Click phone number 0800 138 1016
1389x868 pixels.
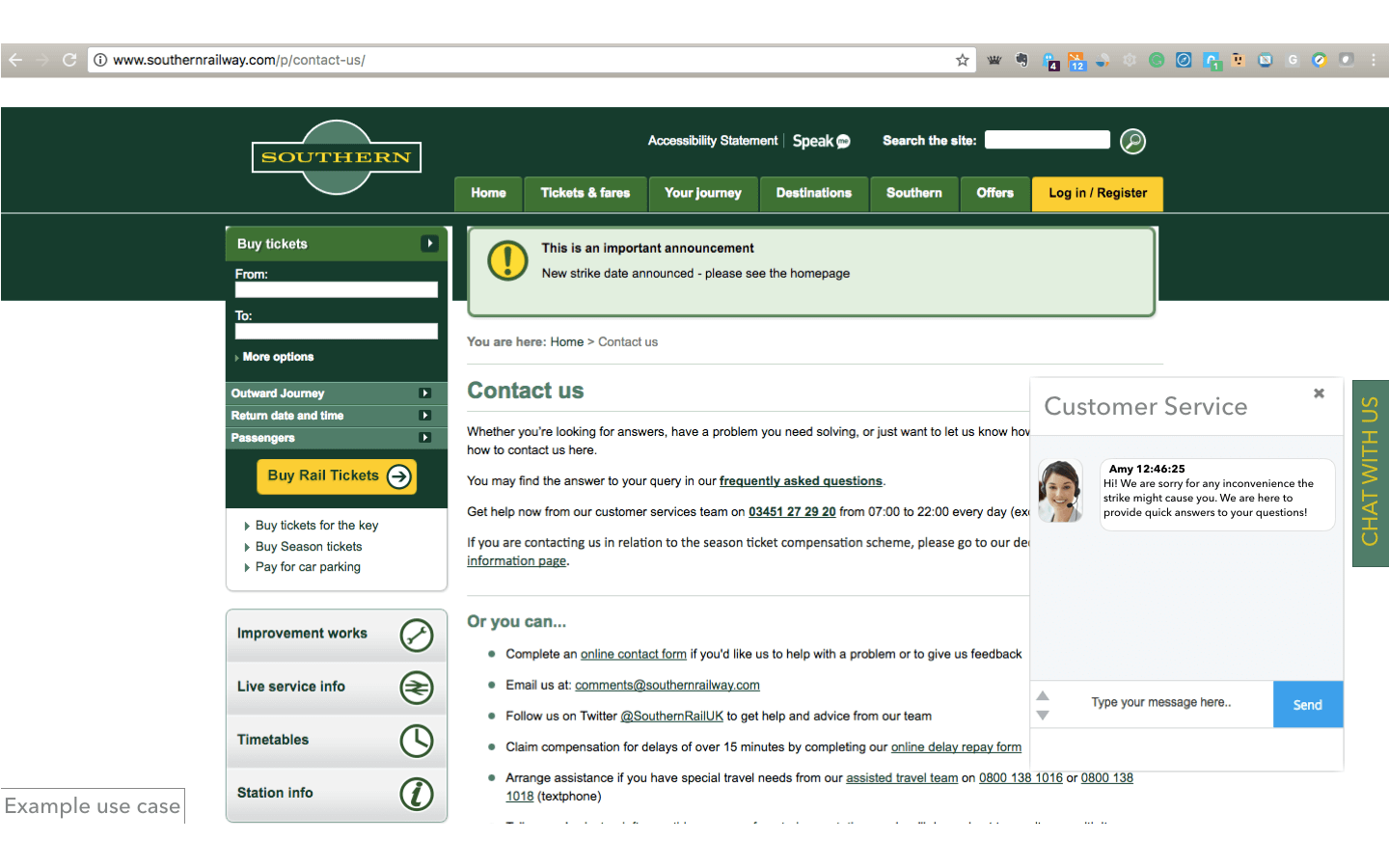coord(1021,777)
